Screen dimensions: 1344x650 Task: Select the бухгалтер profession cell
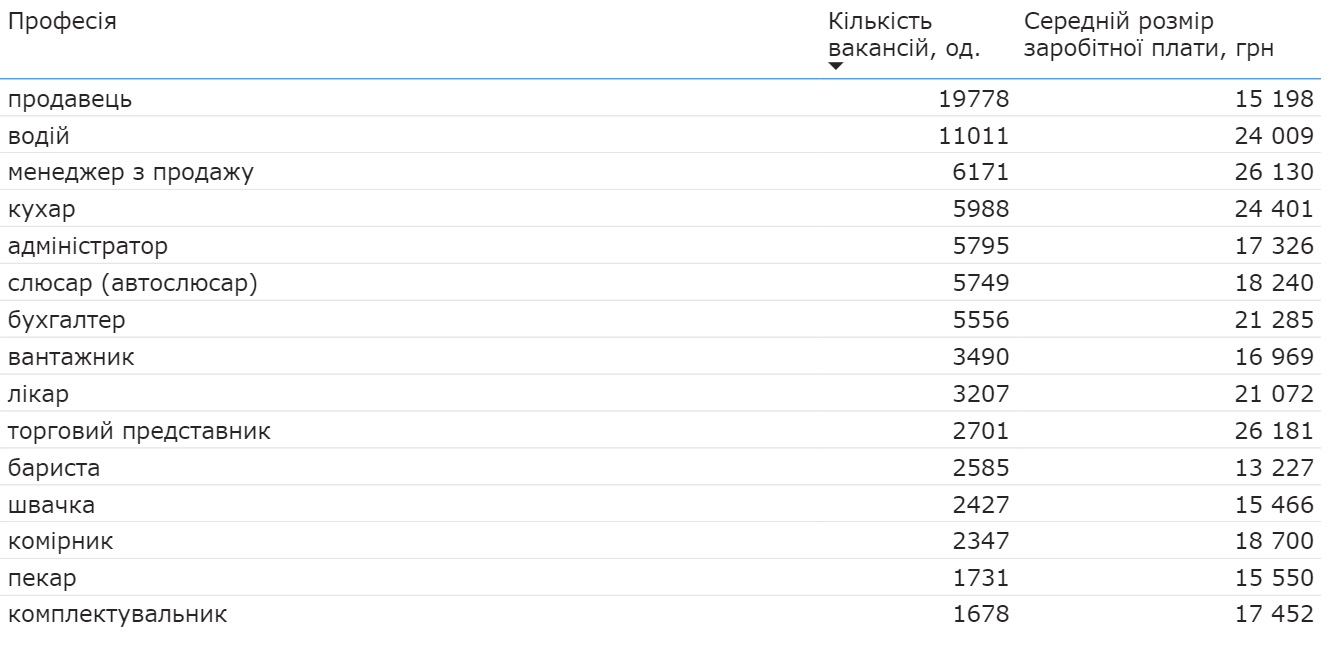(67, 320)
